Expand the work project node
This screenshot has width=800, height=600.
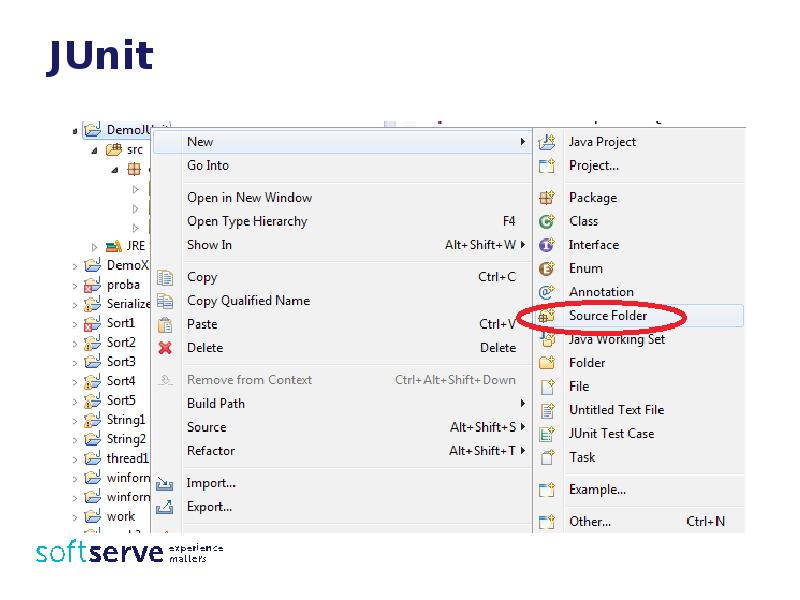[x=75, y=518]
